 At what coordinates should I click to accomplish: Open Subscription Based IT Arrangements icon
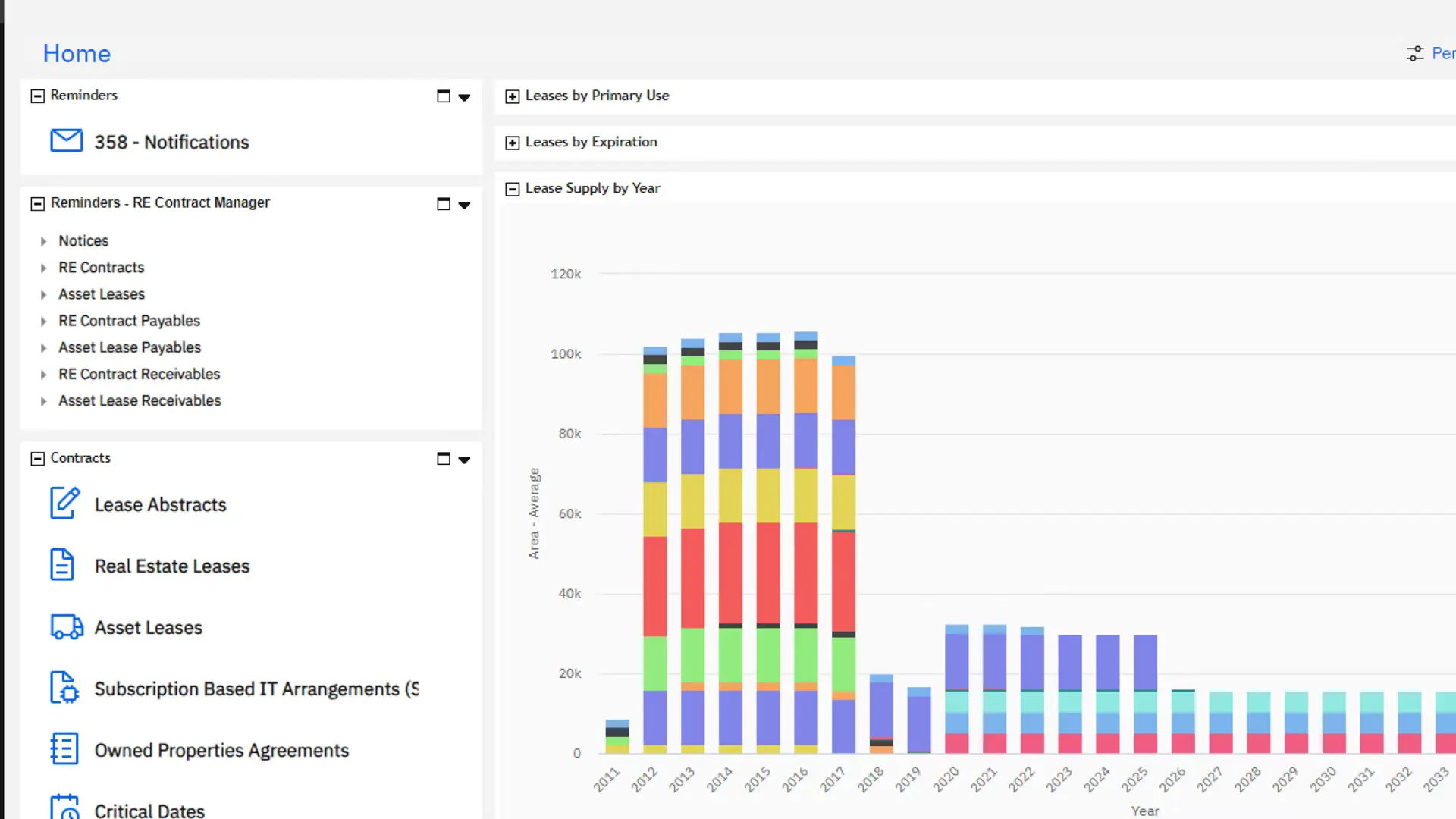[64, 688]
